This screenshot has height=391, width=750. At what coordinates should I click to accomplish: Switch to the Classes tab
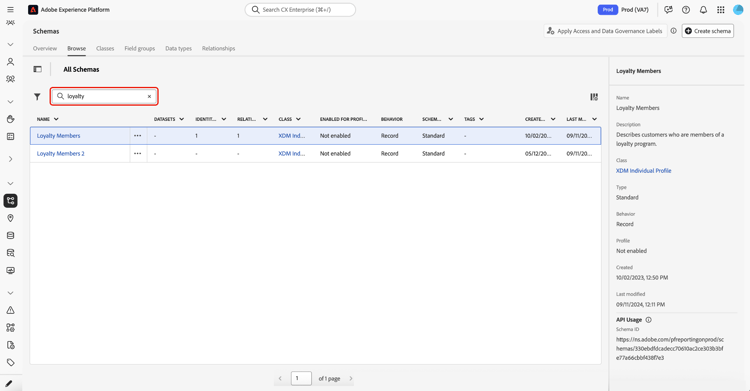[x=105, y=48]
